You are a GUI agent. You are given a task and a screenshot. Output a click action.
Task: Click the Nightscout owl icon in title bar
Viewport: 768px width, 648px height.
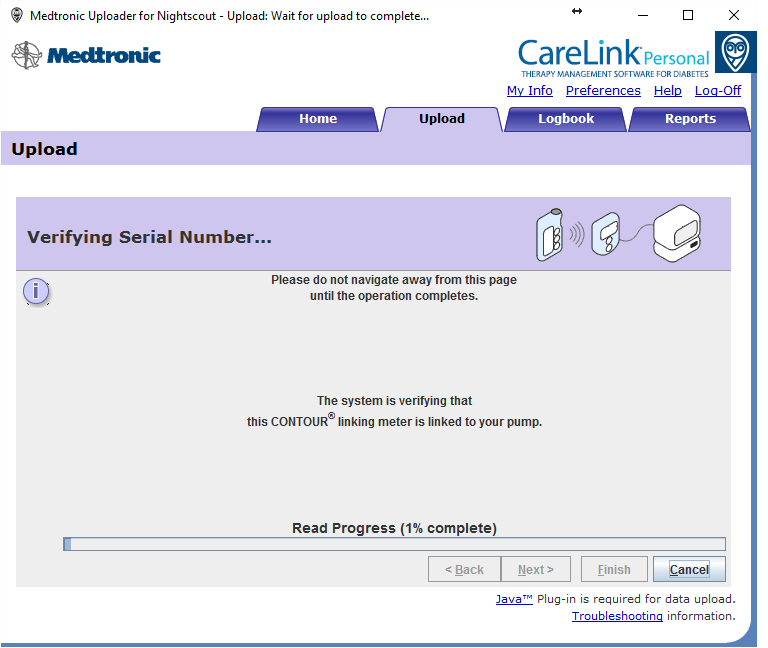(17, 15)
